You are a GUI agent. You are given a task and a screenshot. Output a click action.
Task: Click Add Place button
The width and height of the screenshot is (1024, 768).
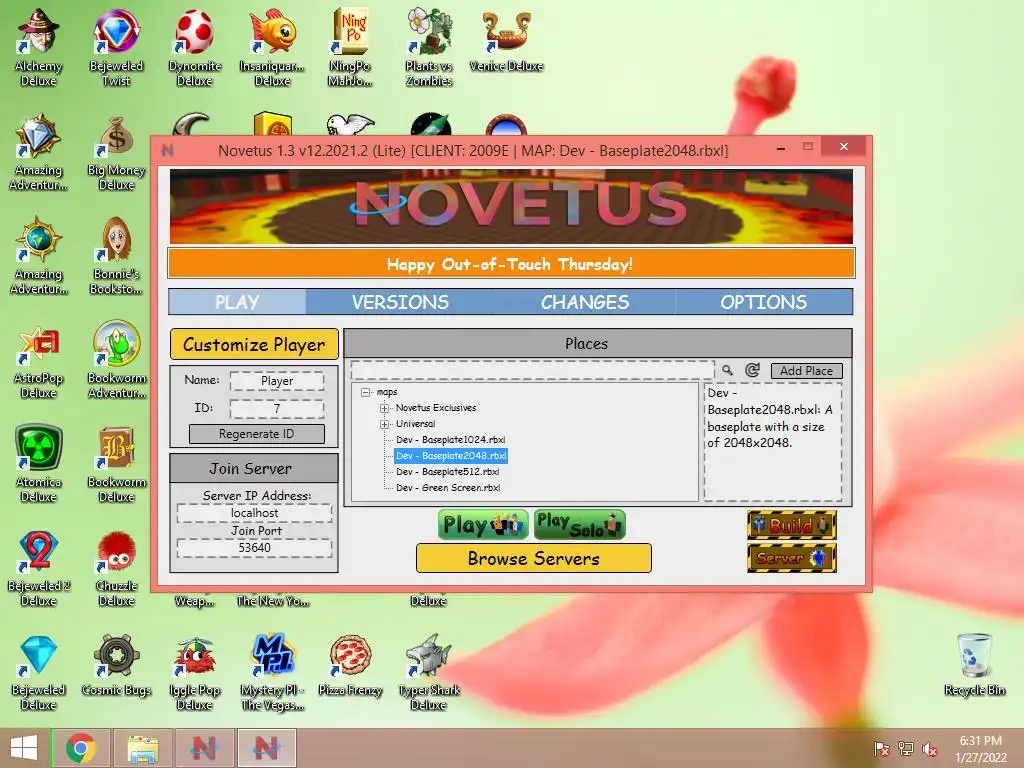[x=807, y=371]
